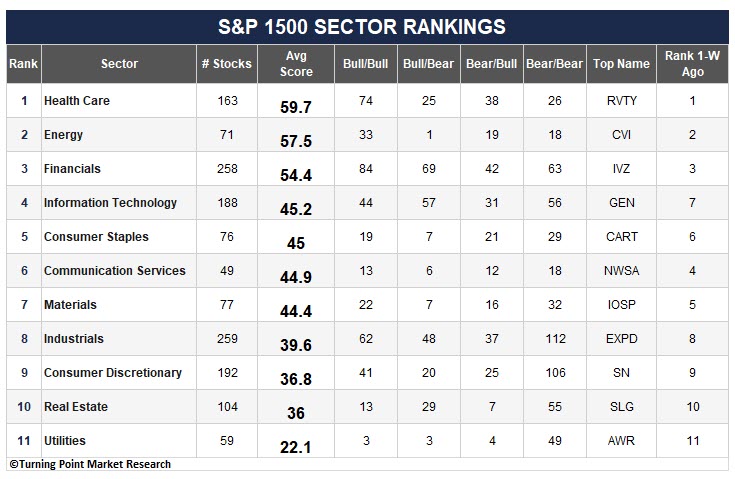Select the Real Estate sector row
Viewport: 735px width, 479px height.
367,407
